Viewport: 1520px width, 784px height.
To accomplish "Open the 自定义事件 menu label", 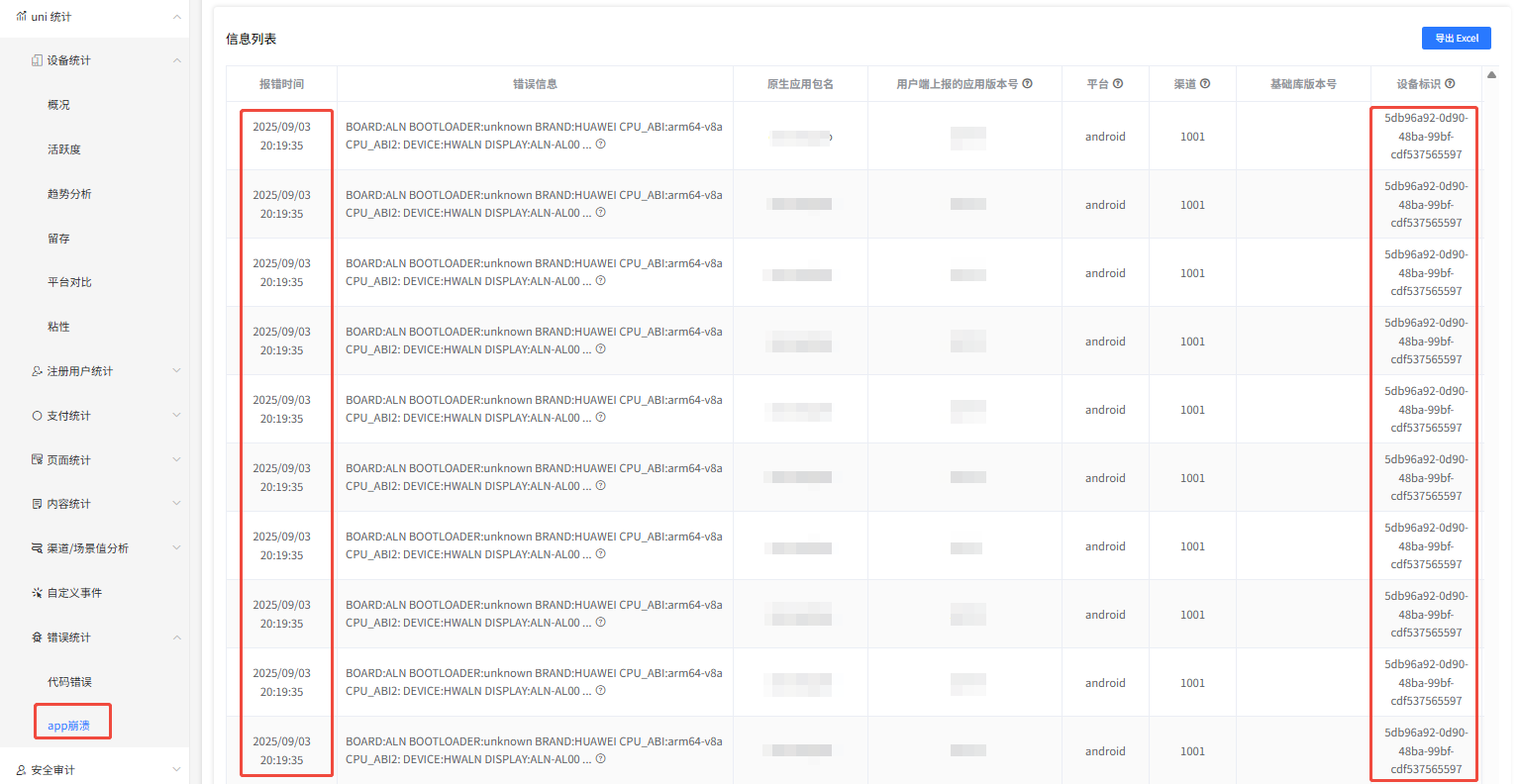I will 74,593.
